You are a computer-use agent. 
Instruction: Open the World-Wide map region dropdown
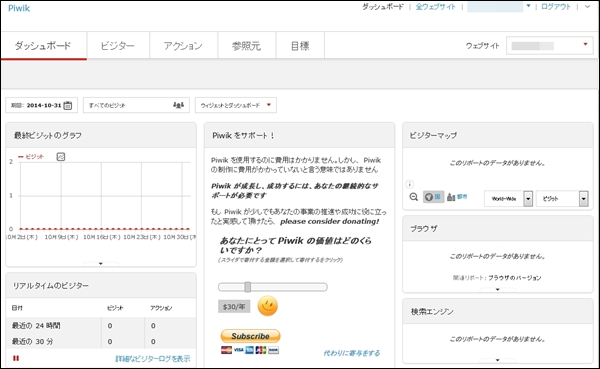[x=508, y=199]
